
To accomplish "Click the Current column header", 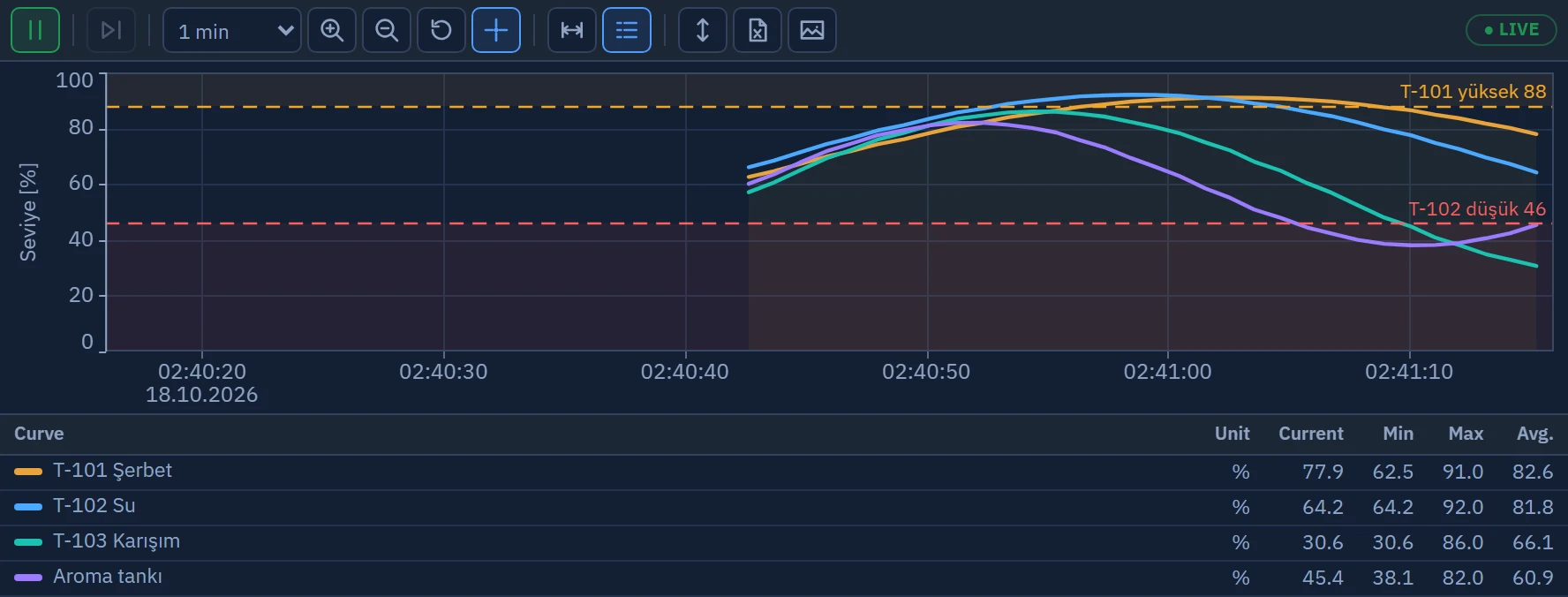I will coord(1311,434).
